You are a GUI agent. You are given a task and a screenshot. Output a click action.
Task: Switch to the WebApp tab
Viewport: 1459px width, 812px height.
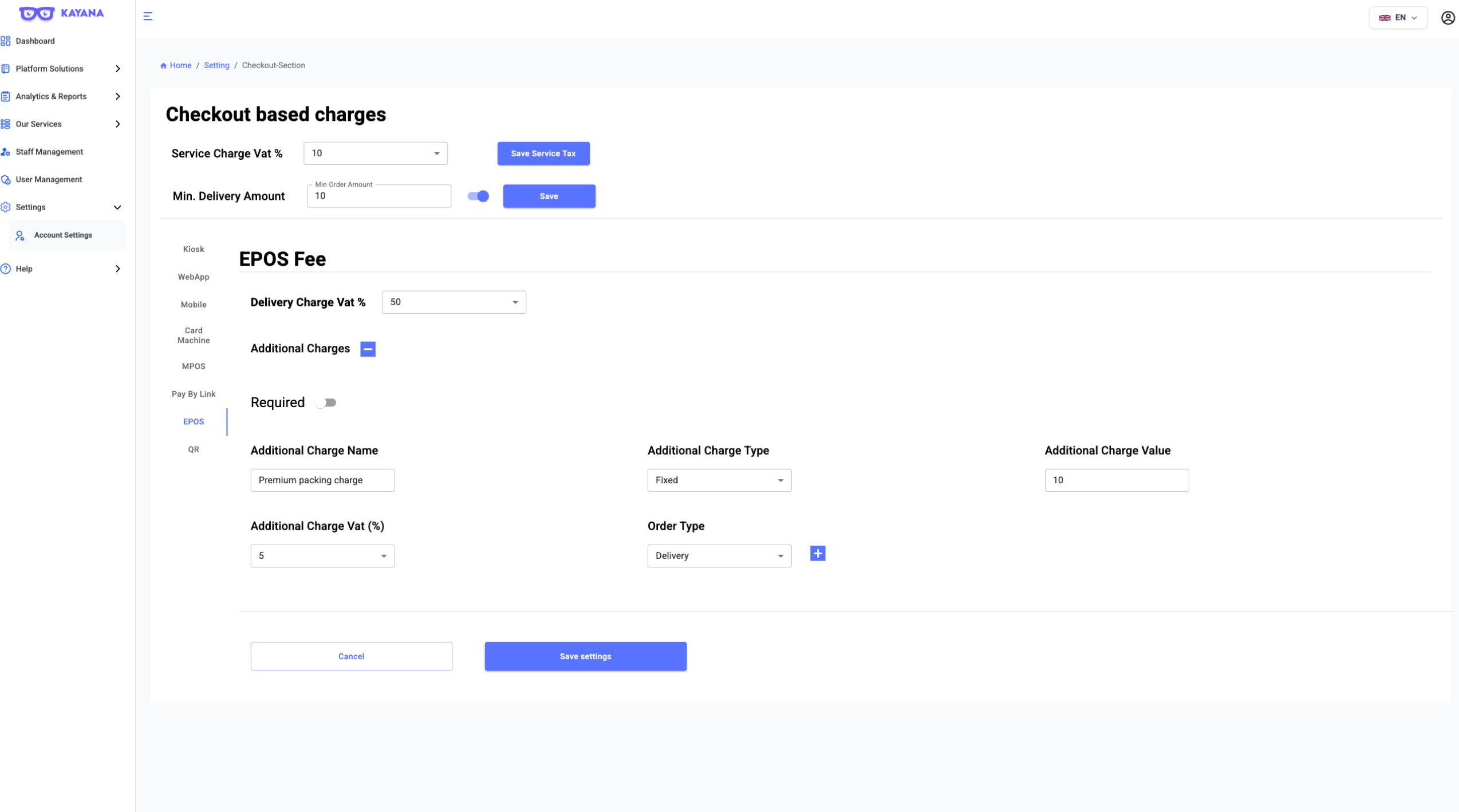[194, 277]
